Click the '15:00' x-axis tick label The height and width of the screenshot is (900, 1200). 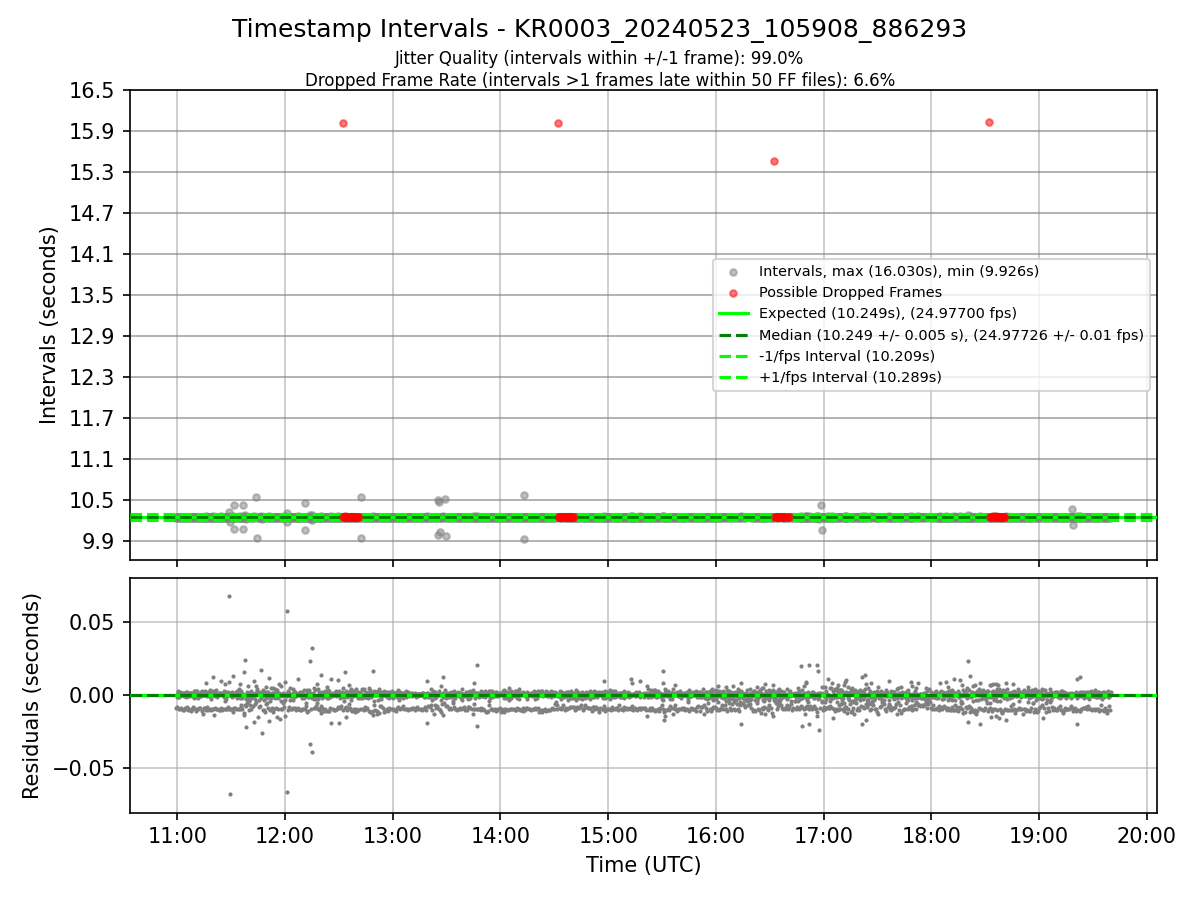(608, 835)
